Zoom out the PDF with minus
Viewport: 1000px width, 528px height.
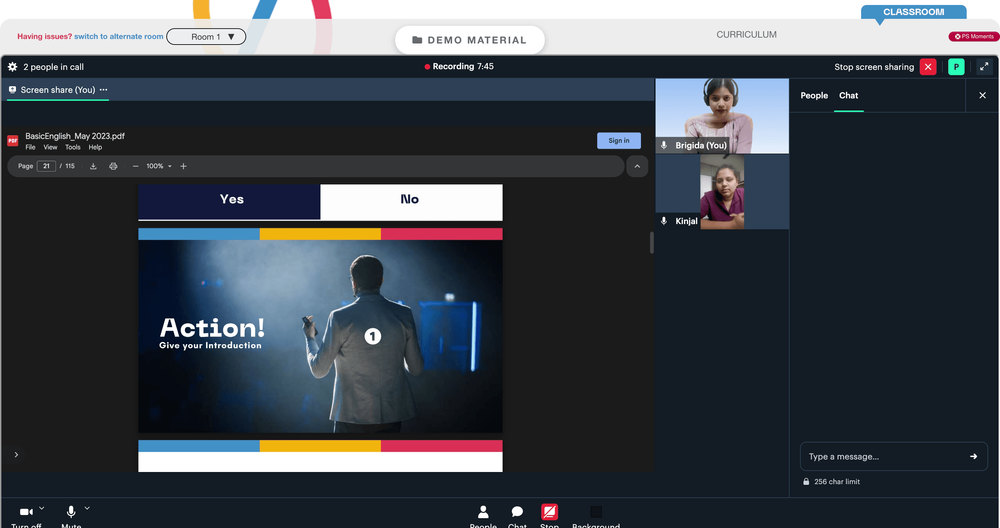[135, 166]
